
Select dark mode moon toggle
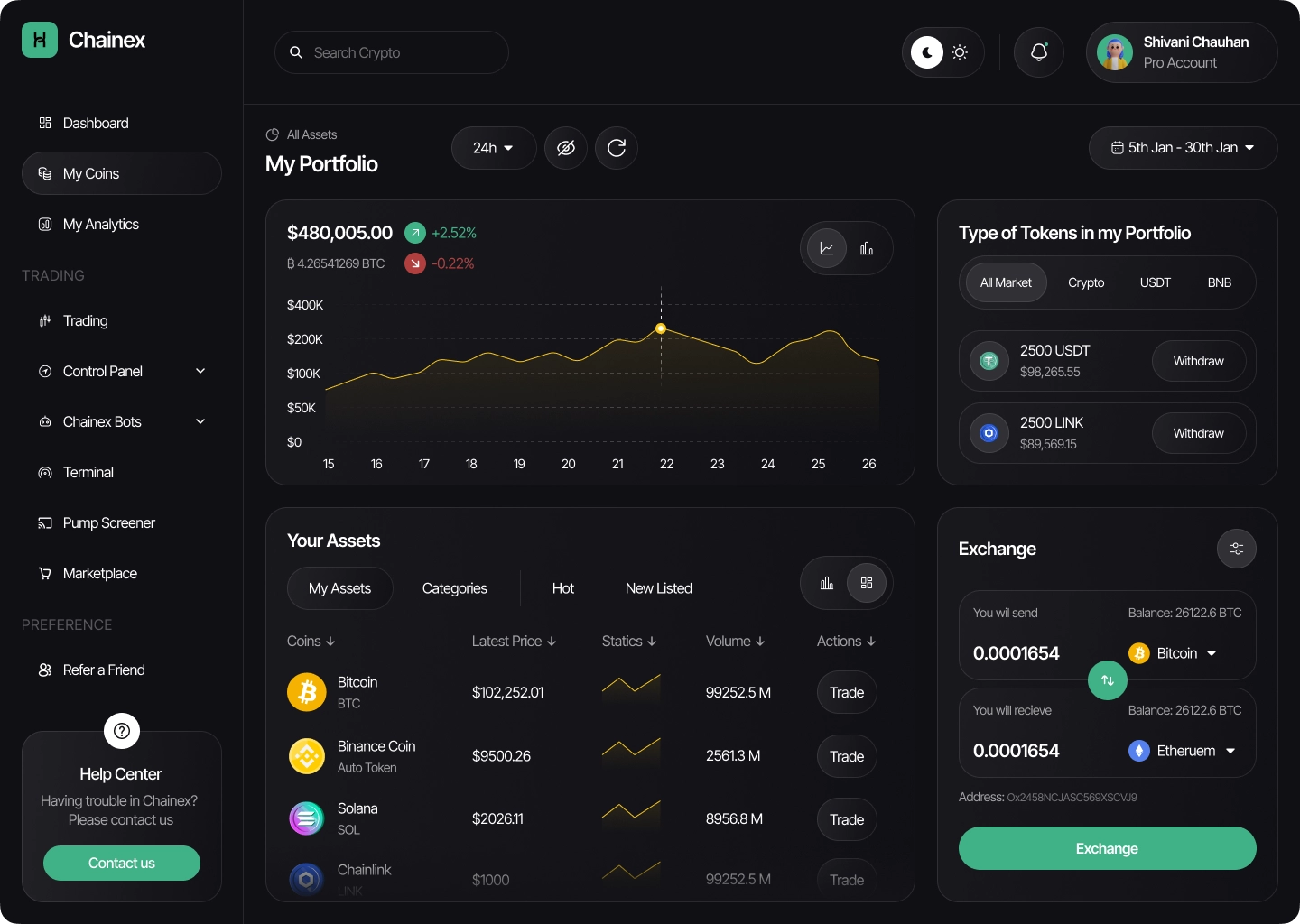click(926, 52)
